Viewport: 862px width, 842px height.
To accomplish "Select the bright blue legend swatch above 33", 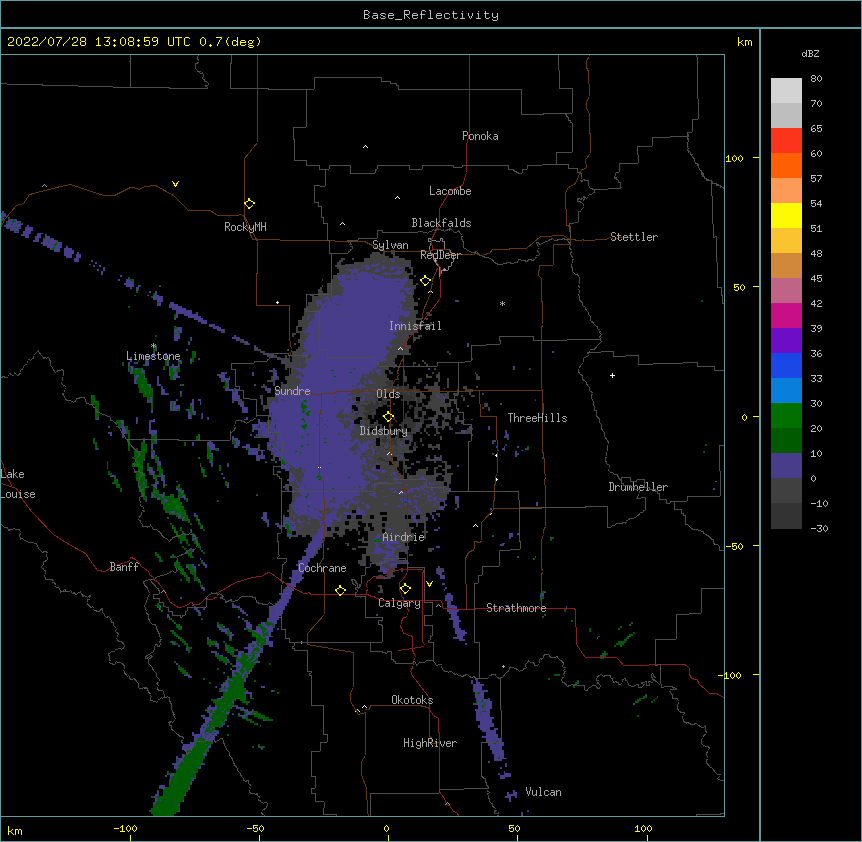I will tap(786, 365).
